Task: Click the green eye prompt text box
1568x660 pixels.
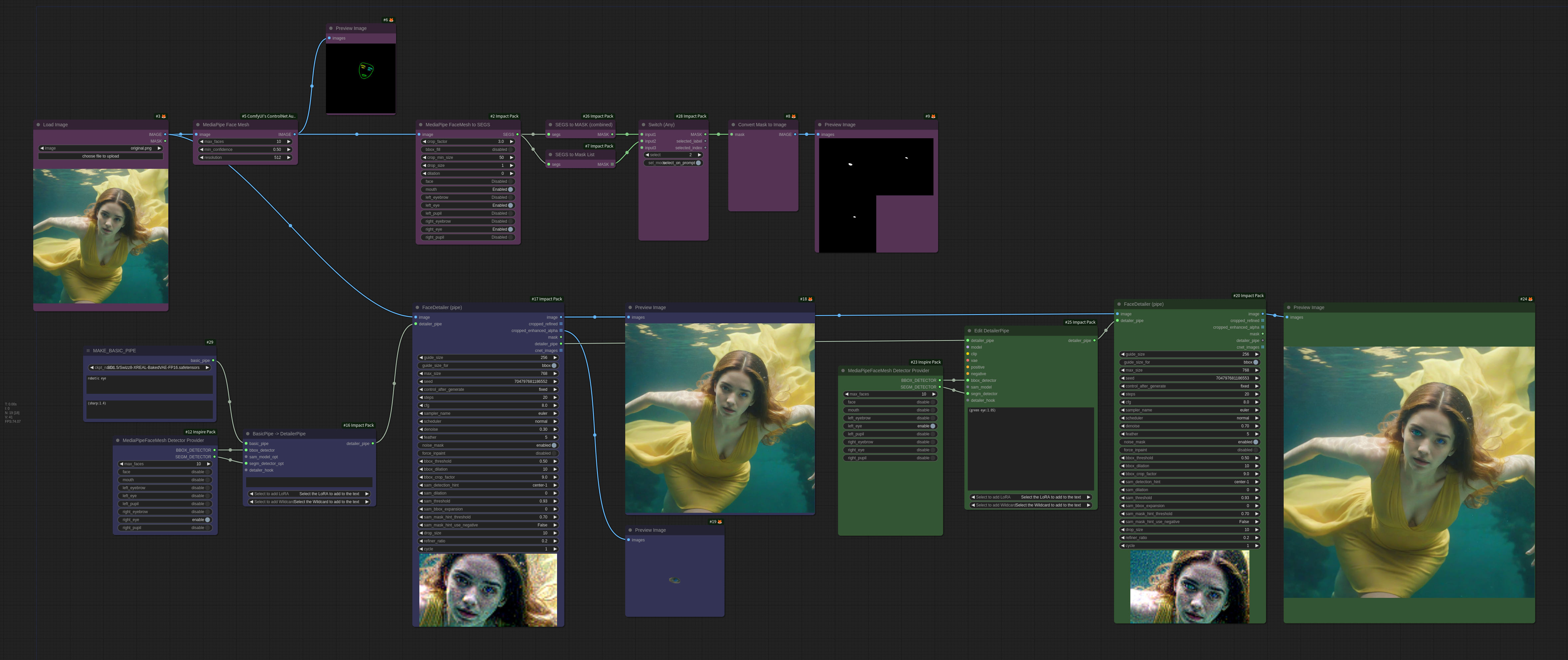Action: pos(1031,448)
